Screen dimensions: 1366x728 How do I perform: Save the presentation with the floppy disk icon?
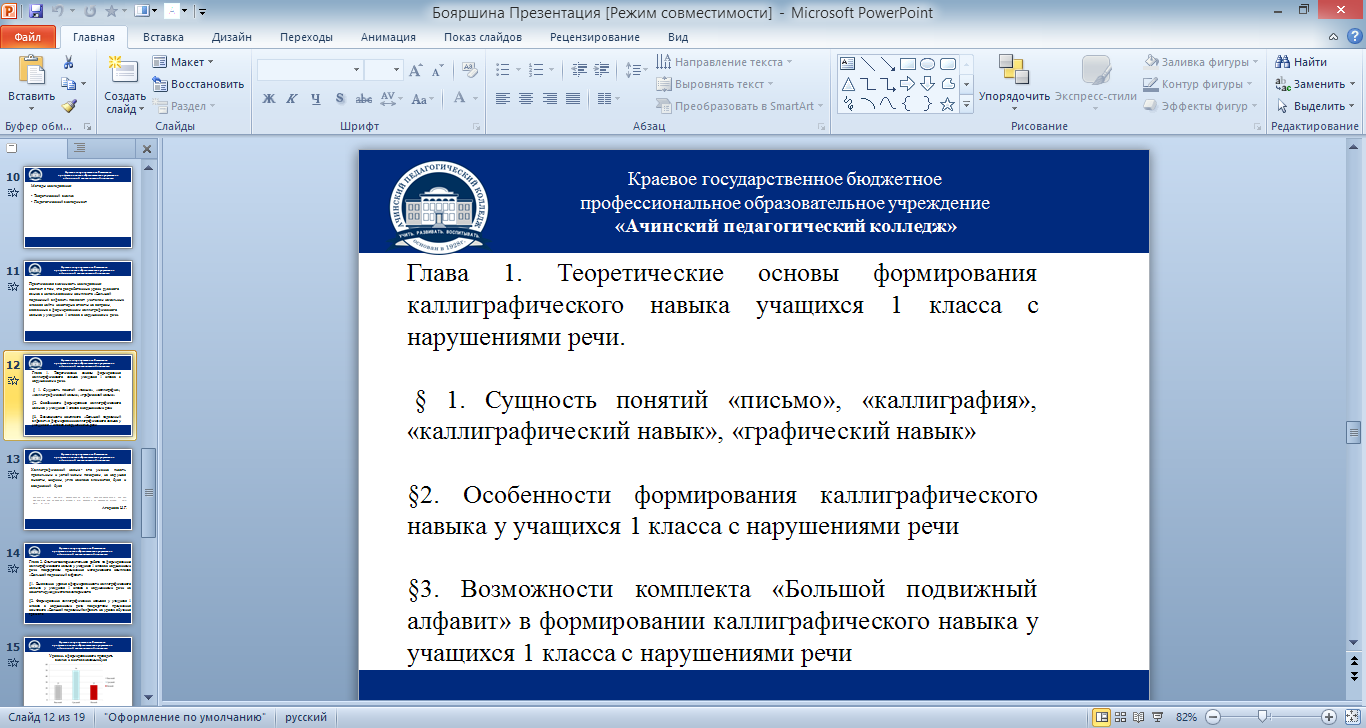pos(36,12)
